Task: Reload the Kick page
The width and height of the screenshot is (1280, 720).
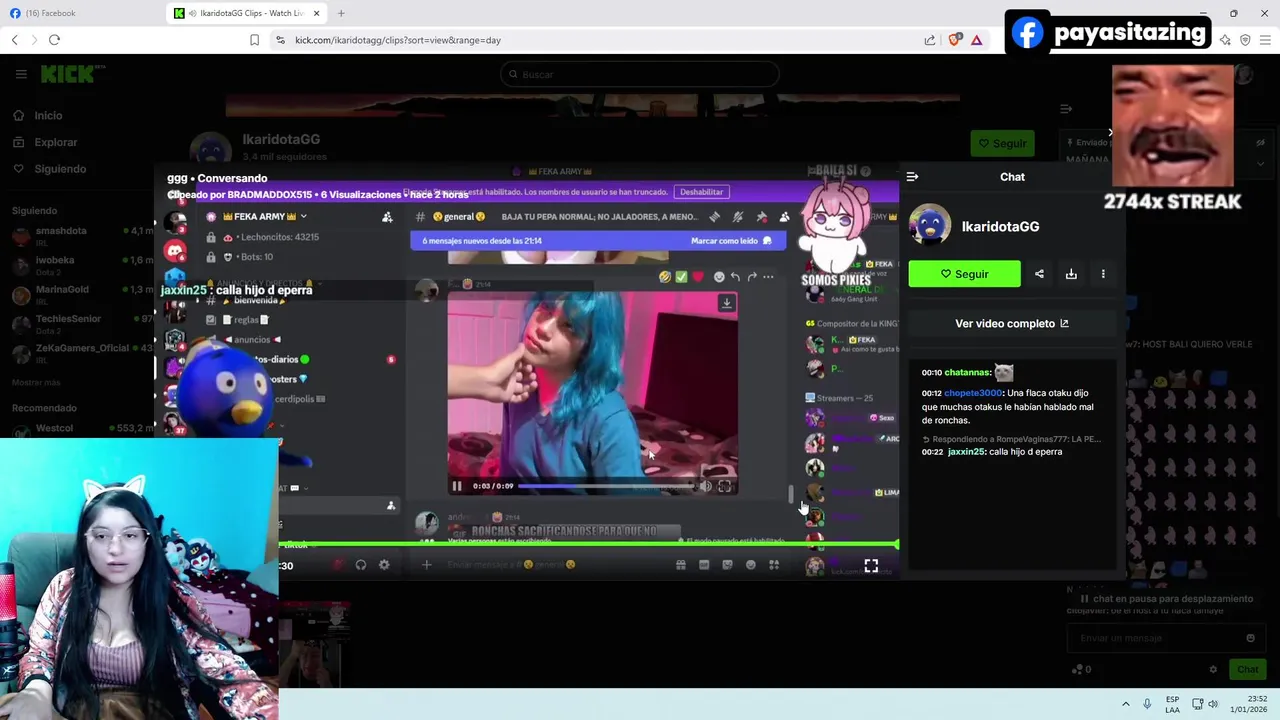Action: 54,40
